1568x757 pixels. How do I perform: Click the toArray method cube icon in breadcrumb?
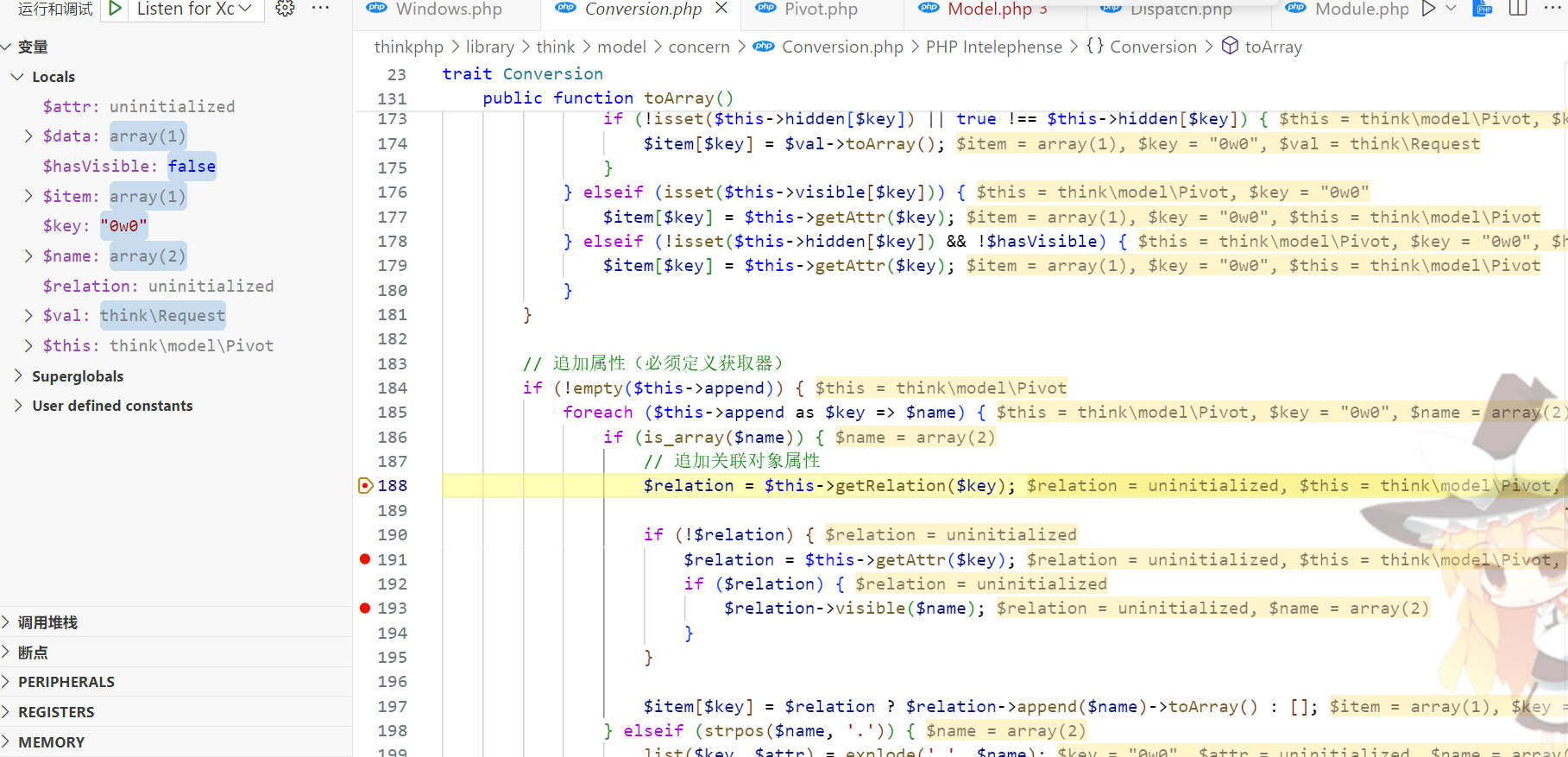click(x=1230, y=47)
